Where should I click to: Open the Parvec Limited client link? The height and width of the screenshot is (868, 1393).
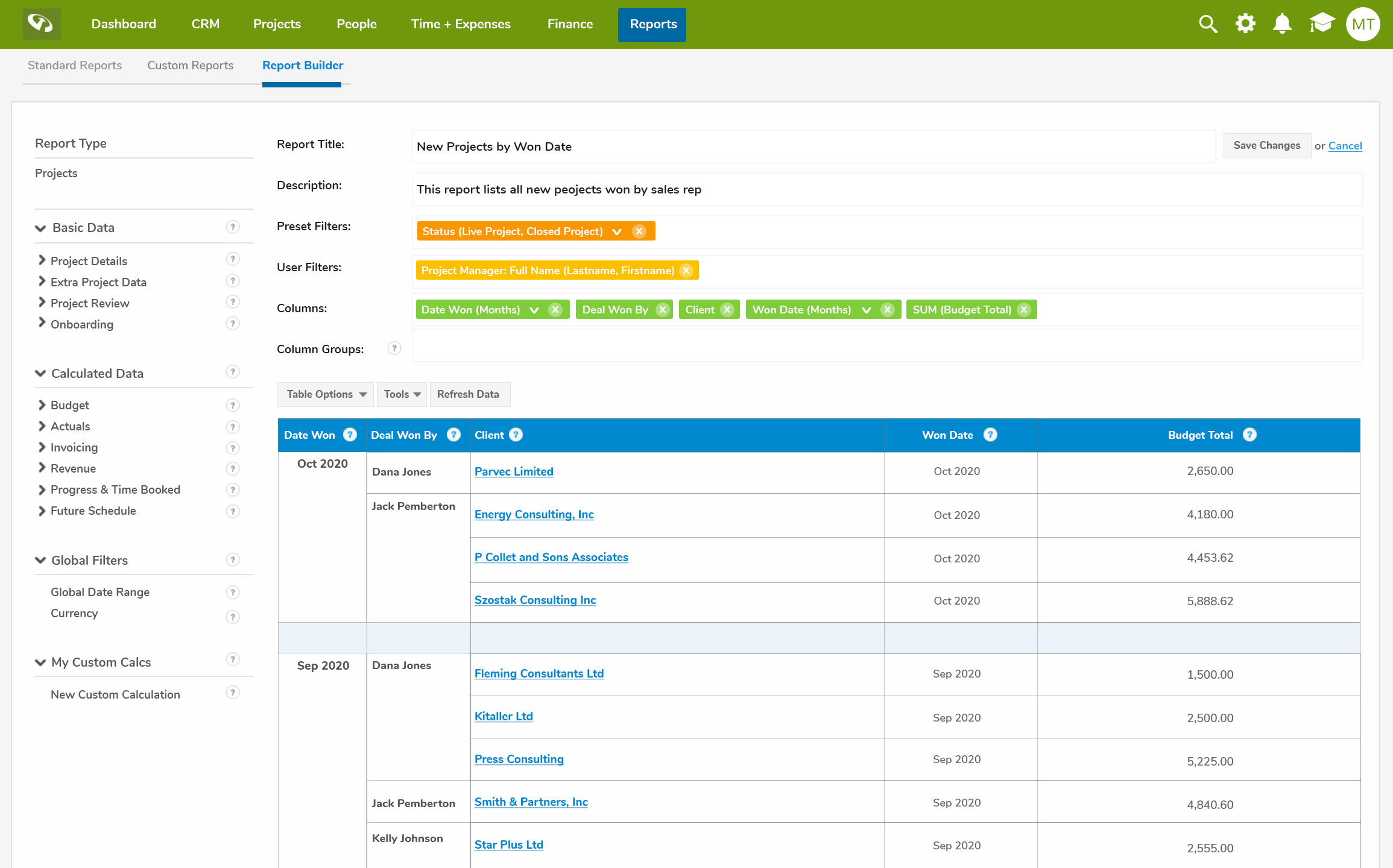[514, 471]
